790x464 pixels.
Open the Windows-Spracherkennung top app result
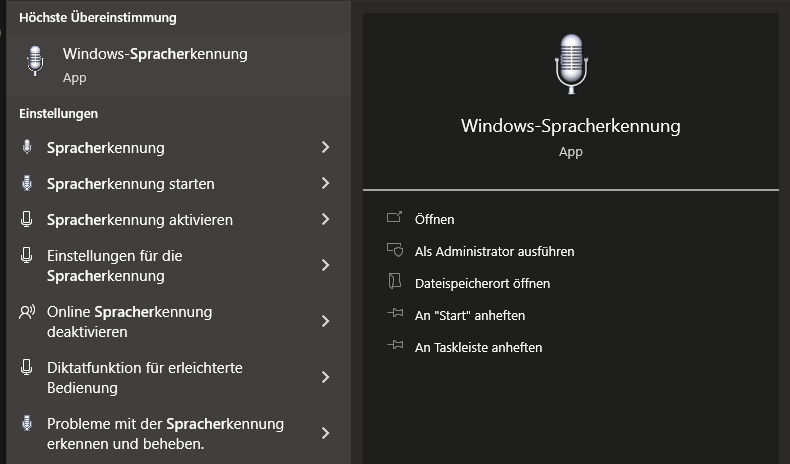[x=178, y=64]
